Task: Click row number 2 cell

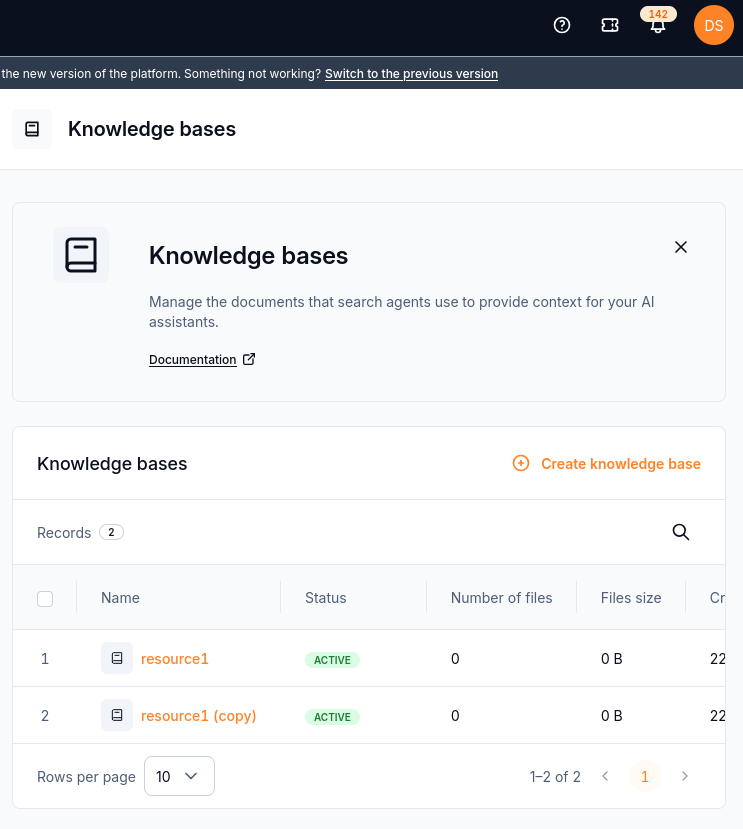Action: 45,716
